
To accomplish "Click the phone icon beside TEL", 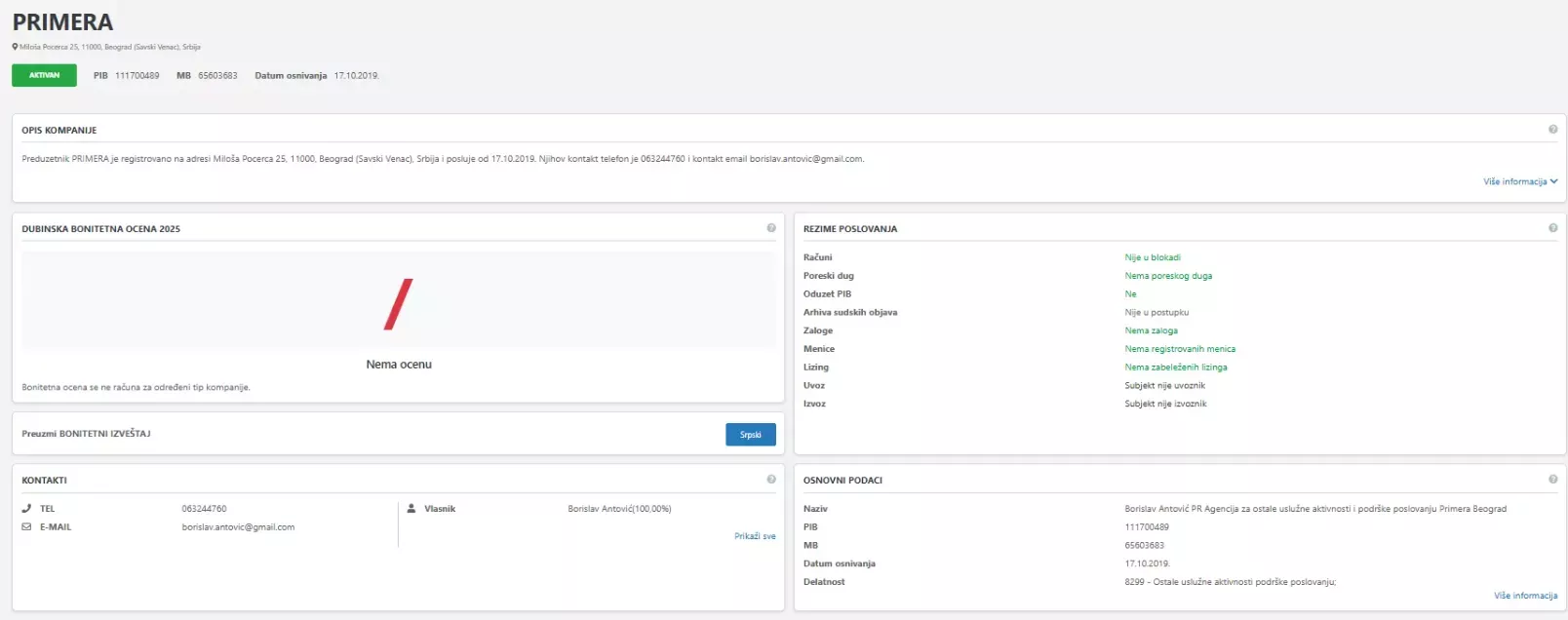I will [x=26, y=509].
